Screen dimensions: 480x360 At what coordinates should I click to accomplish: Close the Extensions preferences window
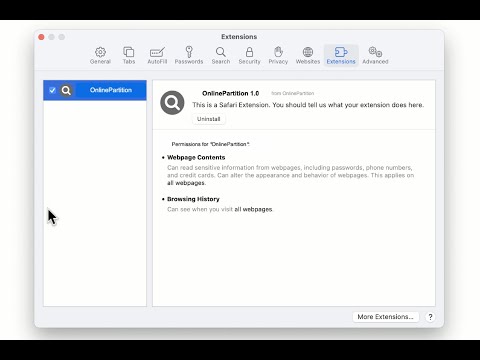(41, 37)
